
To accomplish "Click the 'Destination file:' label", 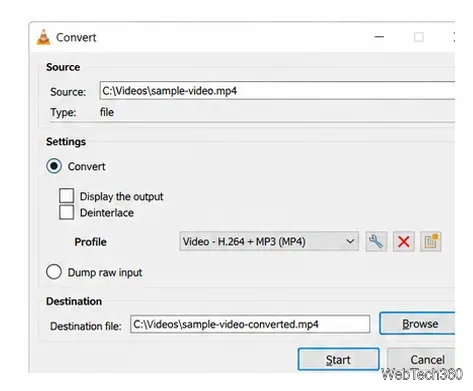I will (x=86, y=326).
